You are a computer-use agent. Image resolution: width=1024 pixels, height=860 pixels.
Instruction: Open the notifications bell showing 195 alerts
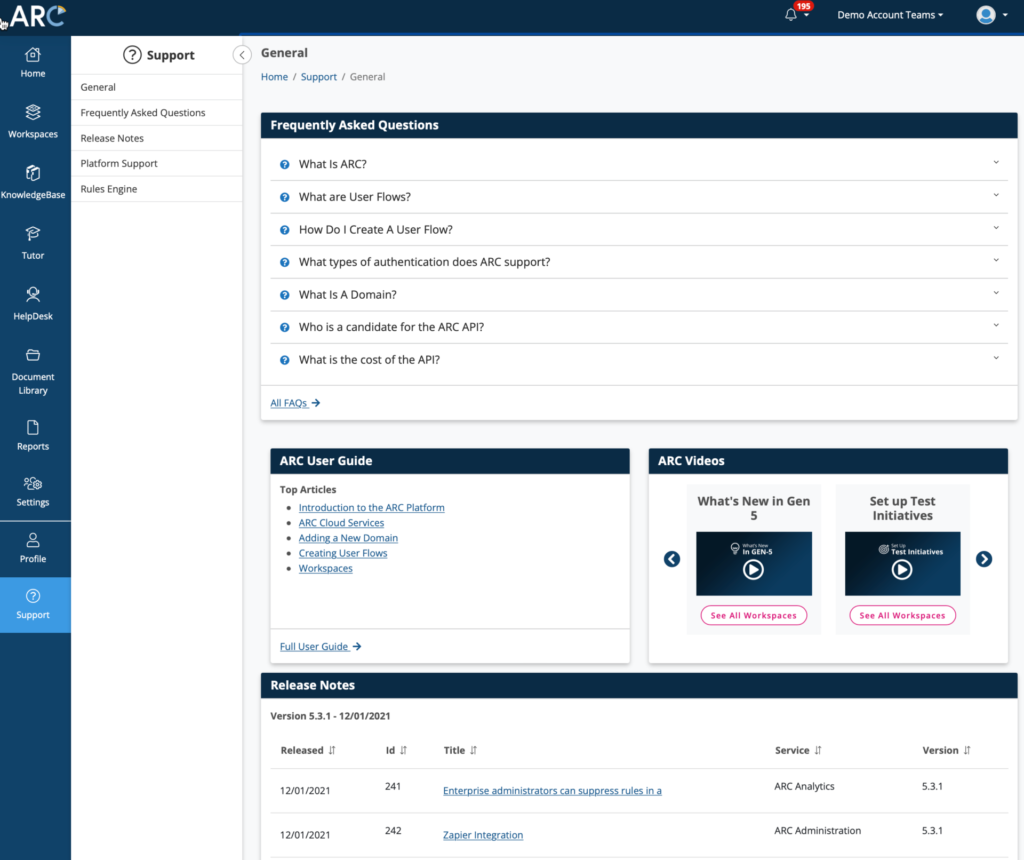(x=790, y=15)
